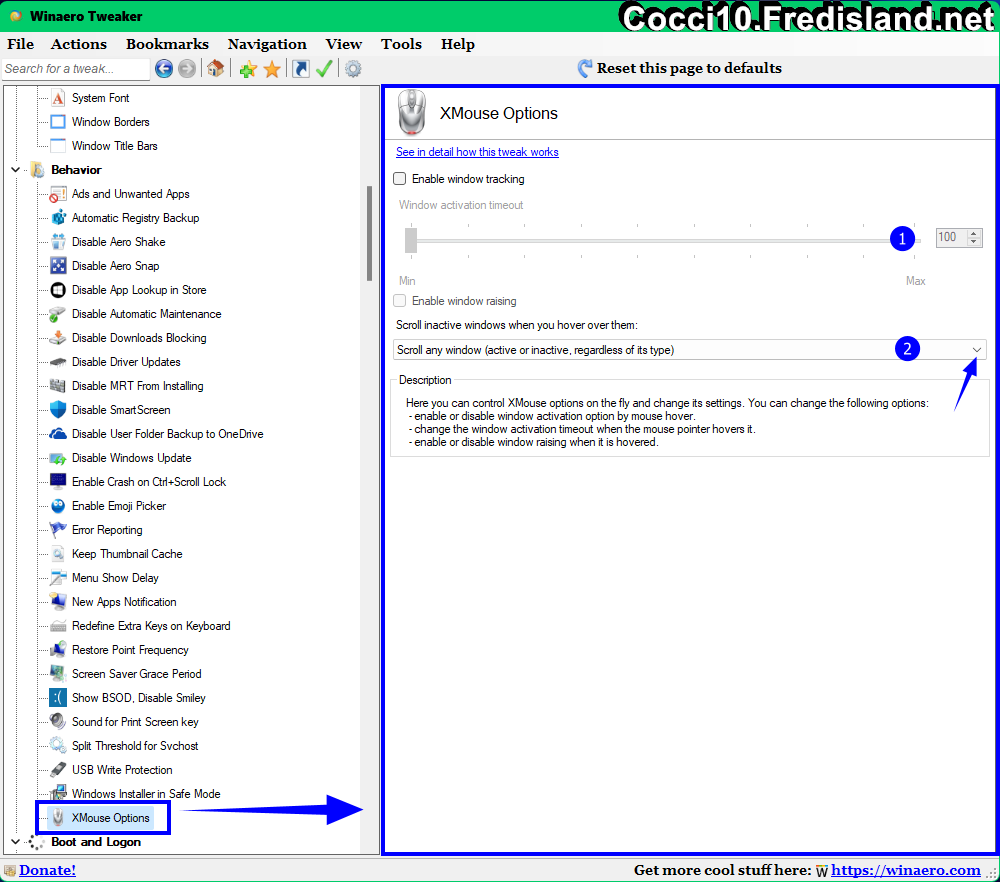Select Windows Installer in Safe Mode item
The width and height of the screenshot is (1000, 882).
pyautogui.click(x=146, y=794)
